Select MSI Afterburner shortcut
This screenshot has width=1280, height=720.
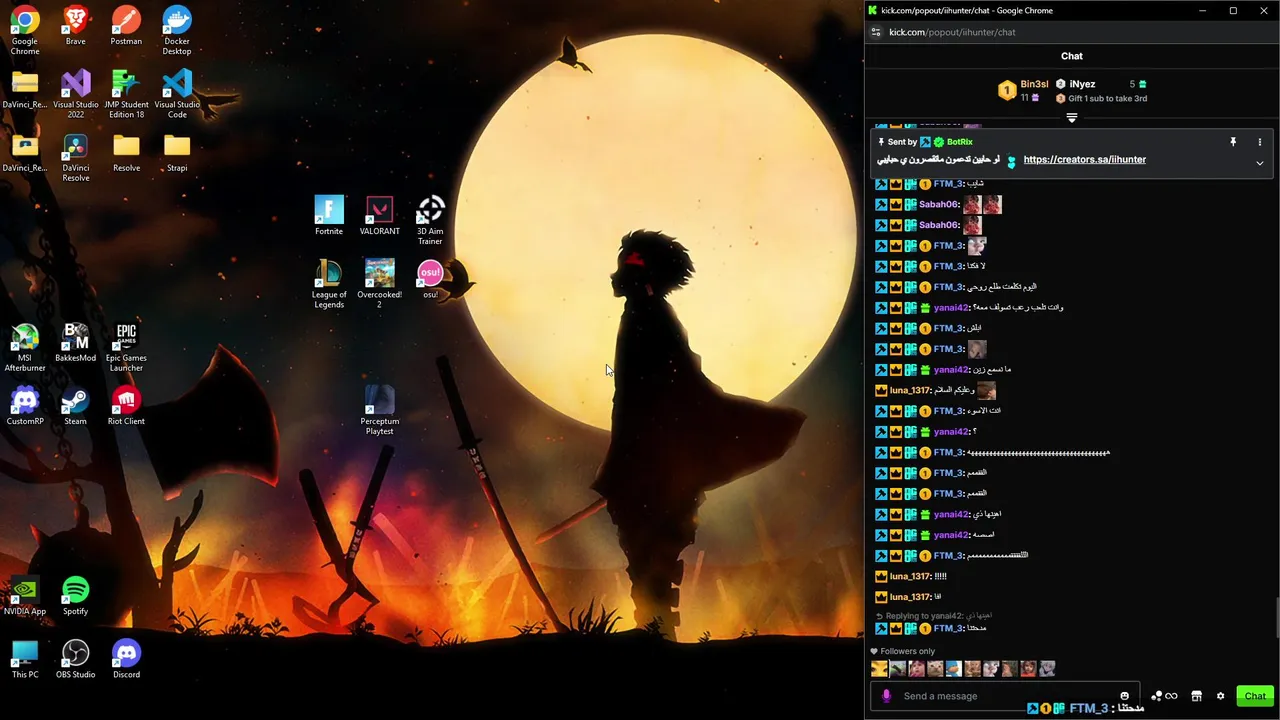coord(25,348)
